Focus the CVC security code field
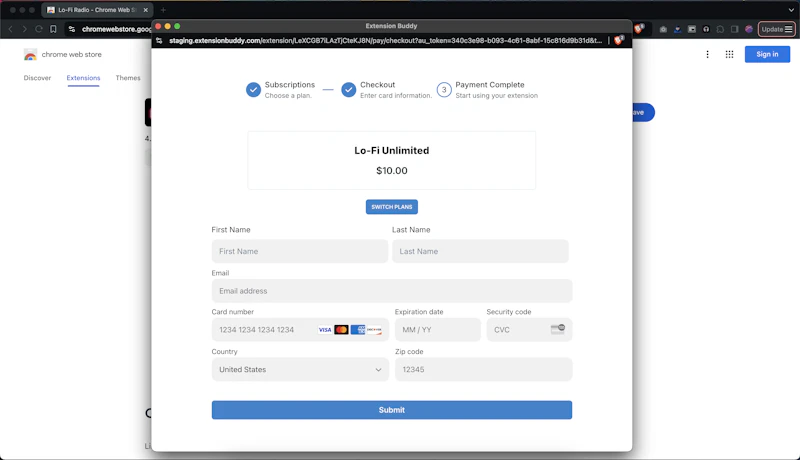The height and width of the screenshot is (460, 800). pos(529,329)
